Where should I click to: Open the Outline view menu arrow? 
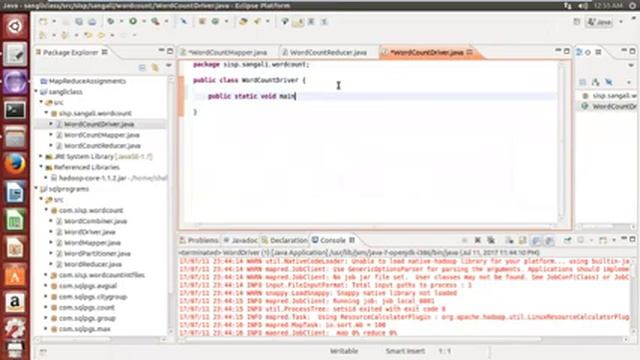(x=631, y=65)
